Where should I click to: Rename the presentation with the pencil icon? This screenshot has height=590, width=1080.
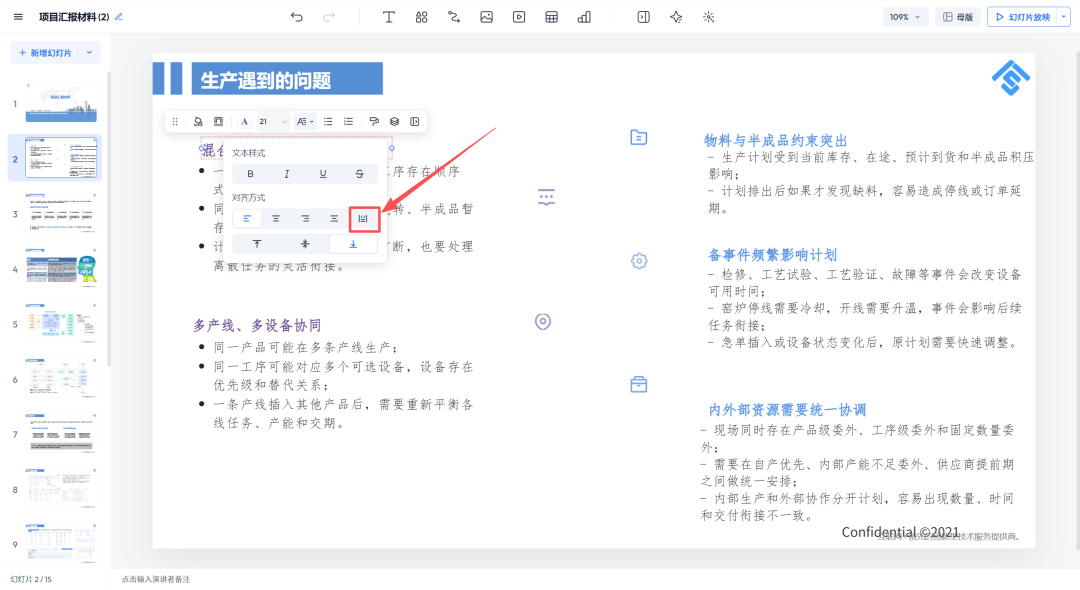(119, 17)
